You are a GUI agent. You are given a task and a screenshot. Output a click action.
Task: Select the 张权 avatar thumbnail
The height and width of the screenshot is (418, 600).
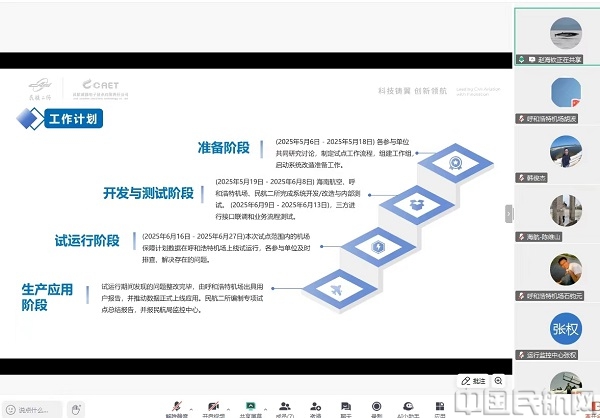click(x=556, y=329)
